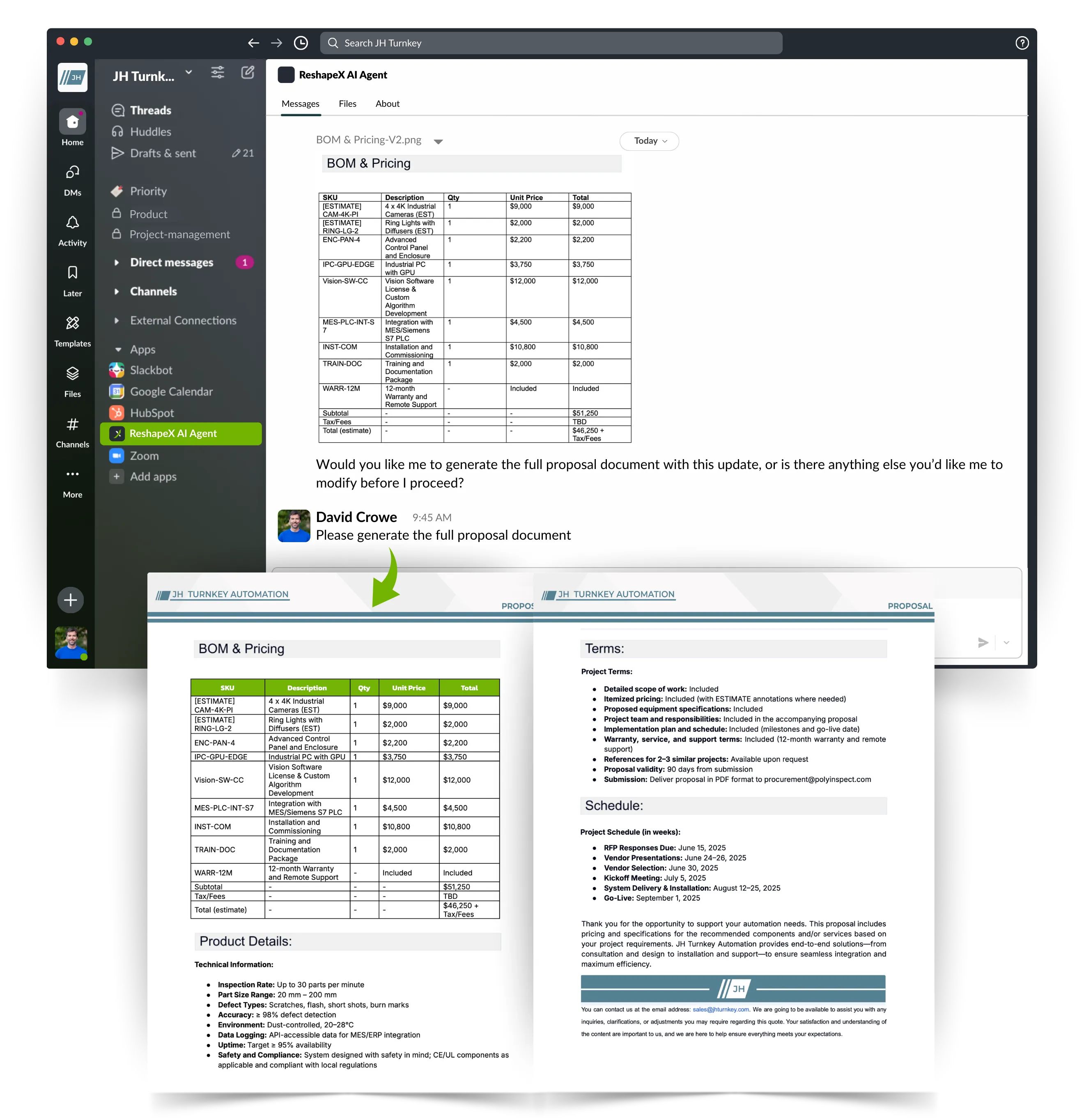Open the HubSpot app
The width and height of the screenshot is (1084, 1120).
152,413
